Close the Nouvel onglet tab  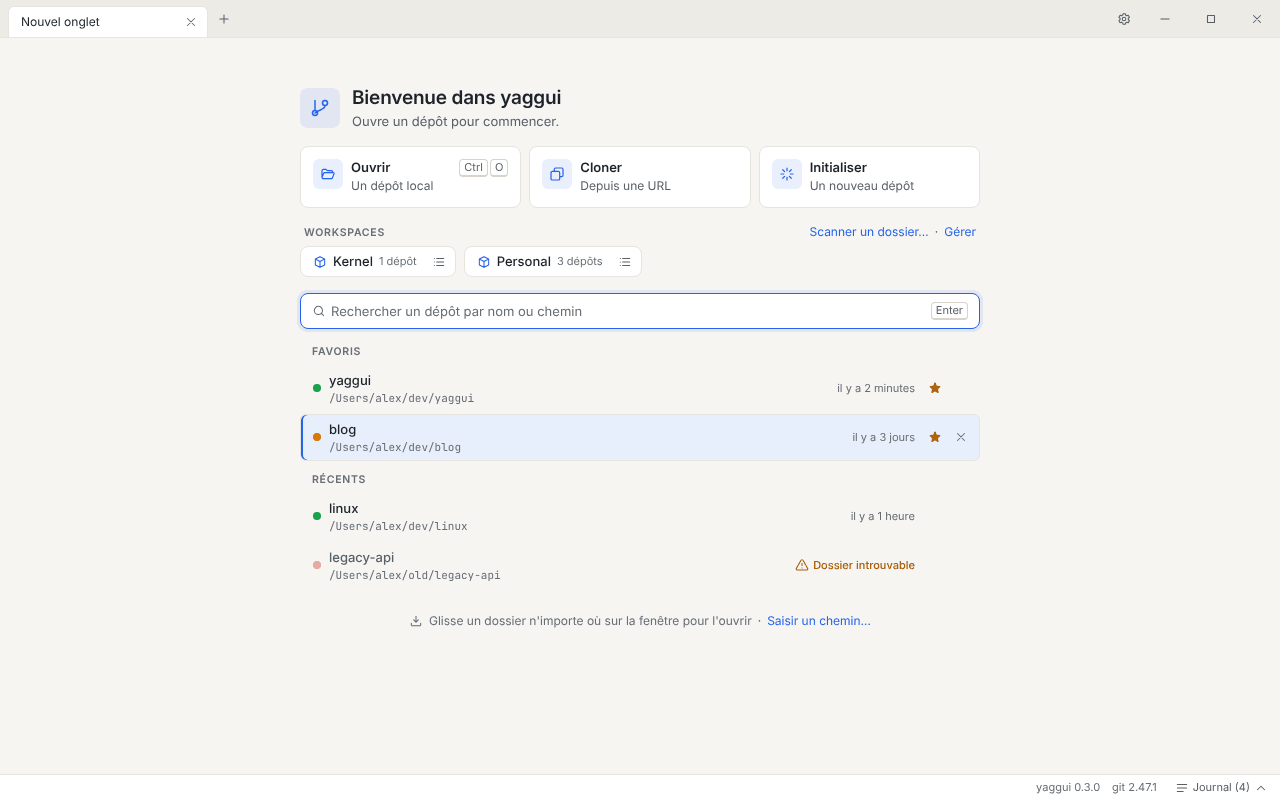click(191, 22)
